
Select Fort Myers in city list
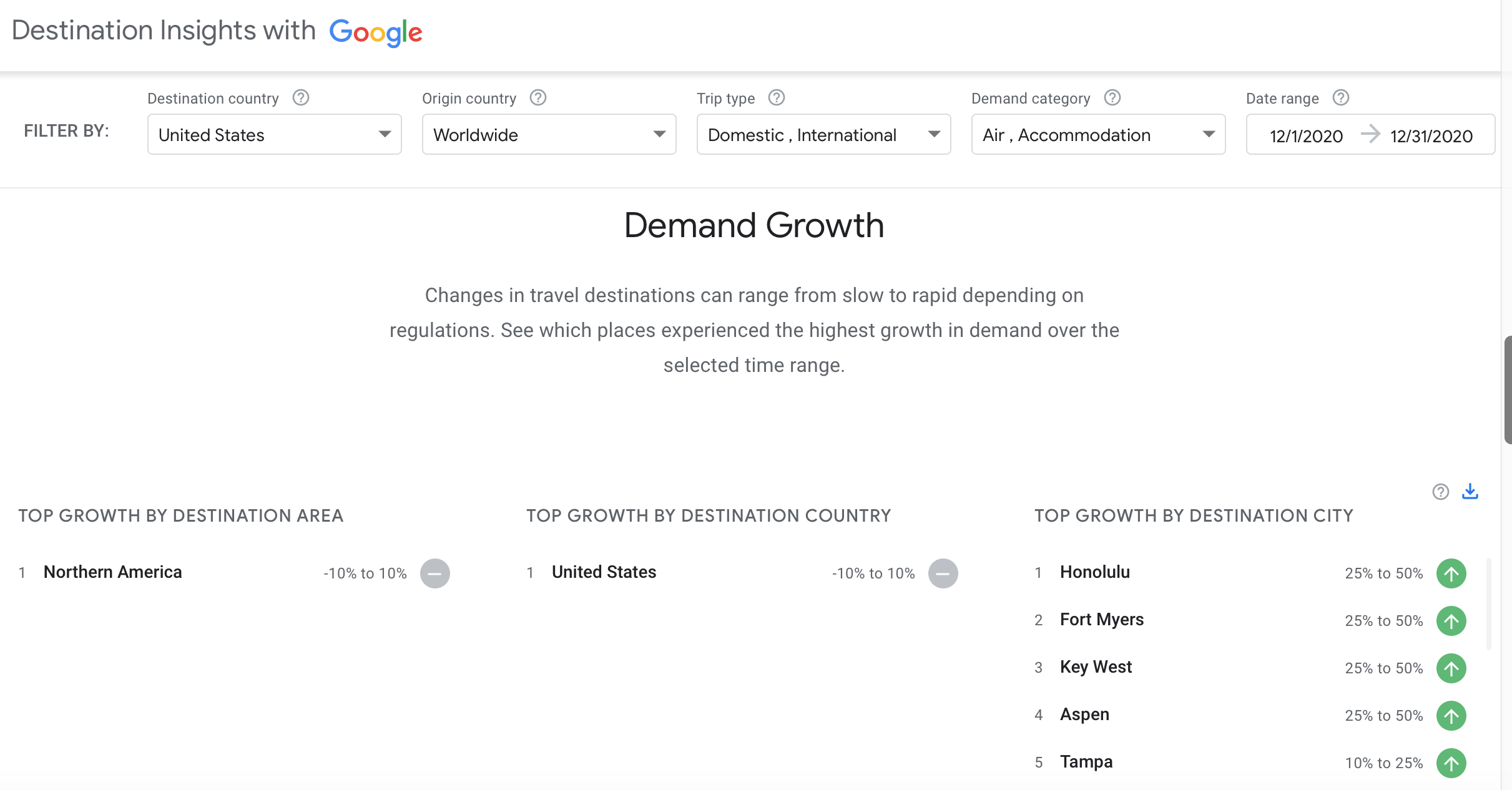1102,620
